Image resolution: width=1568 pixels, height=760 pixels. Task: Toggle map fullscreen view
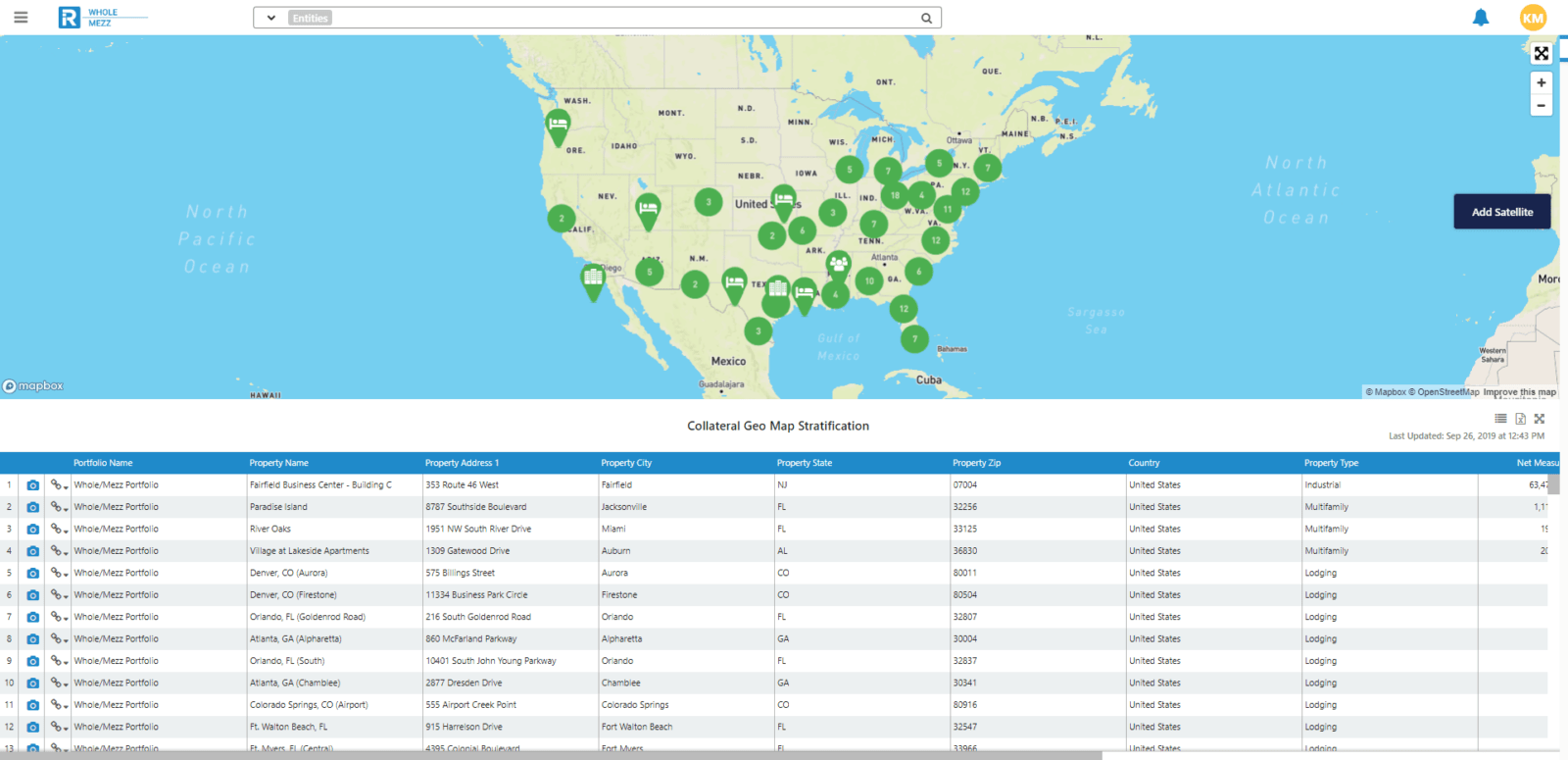[1542, 54]
